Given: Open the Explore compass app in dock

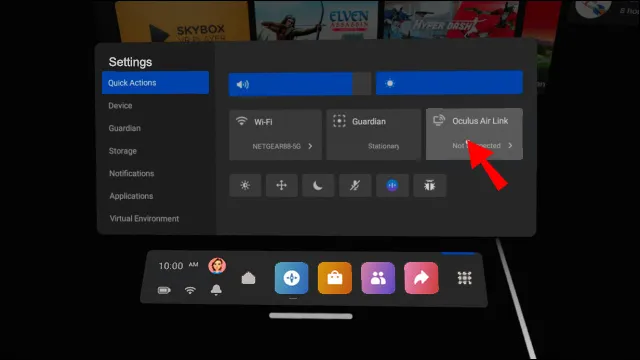Looking at the screenshot, I should 291,278.
